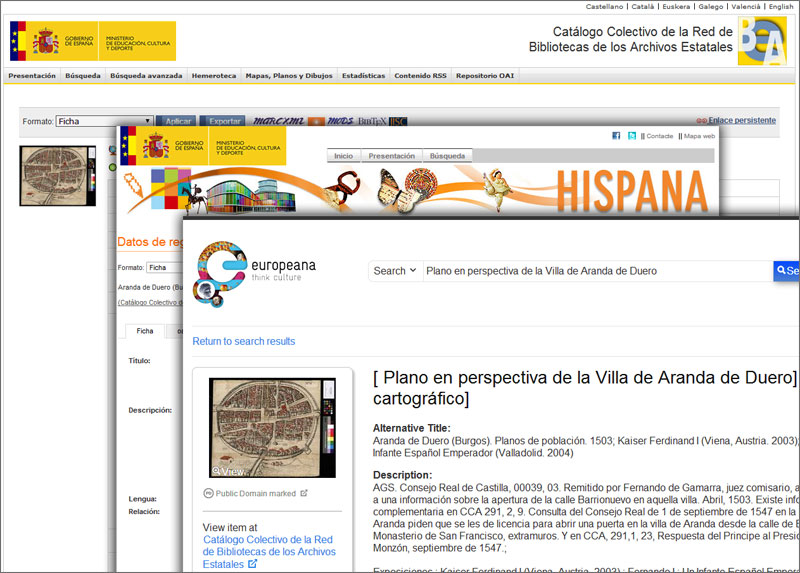Focus the Europeana search input field
The height and width of the screenshot is (573, 800).
[x=598, y=271]
